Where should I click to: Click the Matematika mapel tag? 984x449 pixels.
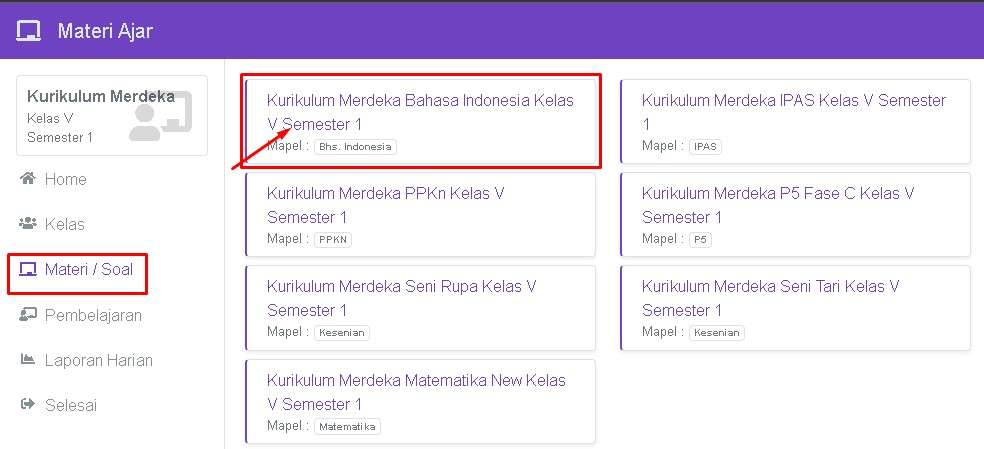coord(347,427)
